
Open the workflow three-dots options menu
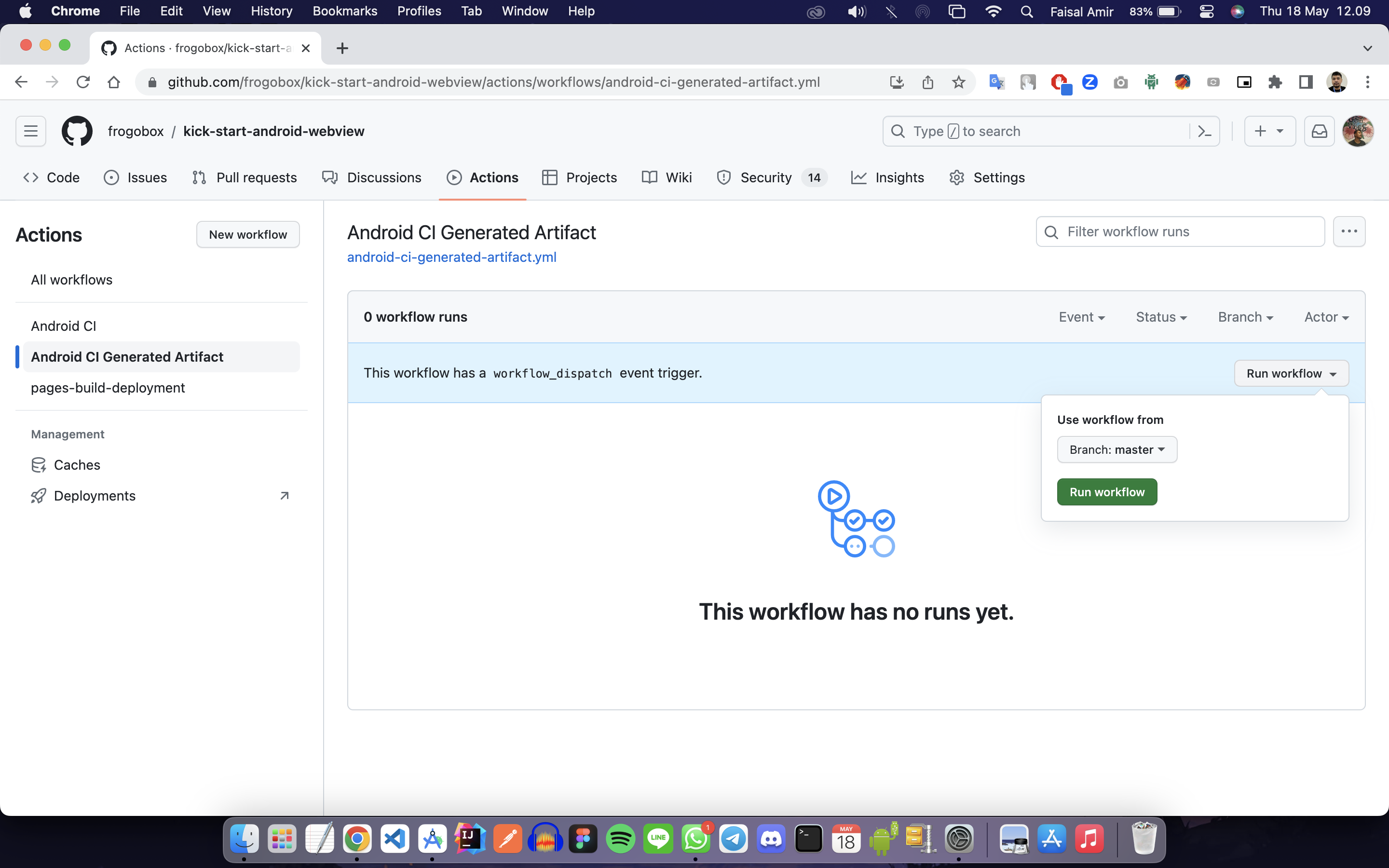(1349, 231)
